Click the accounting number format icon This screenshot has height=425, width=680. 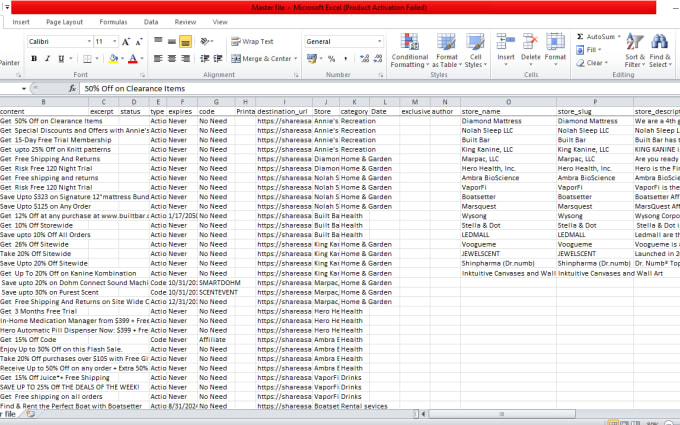[311, 59]
